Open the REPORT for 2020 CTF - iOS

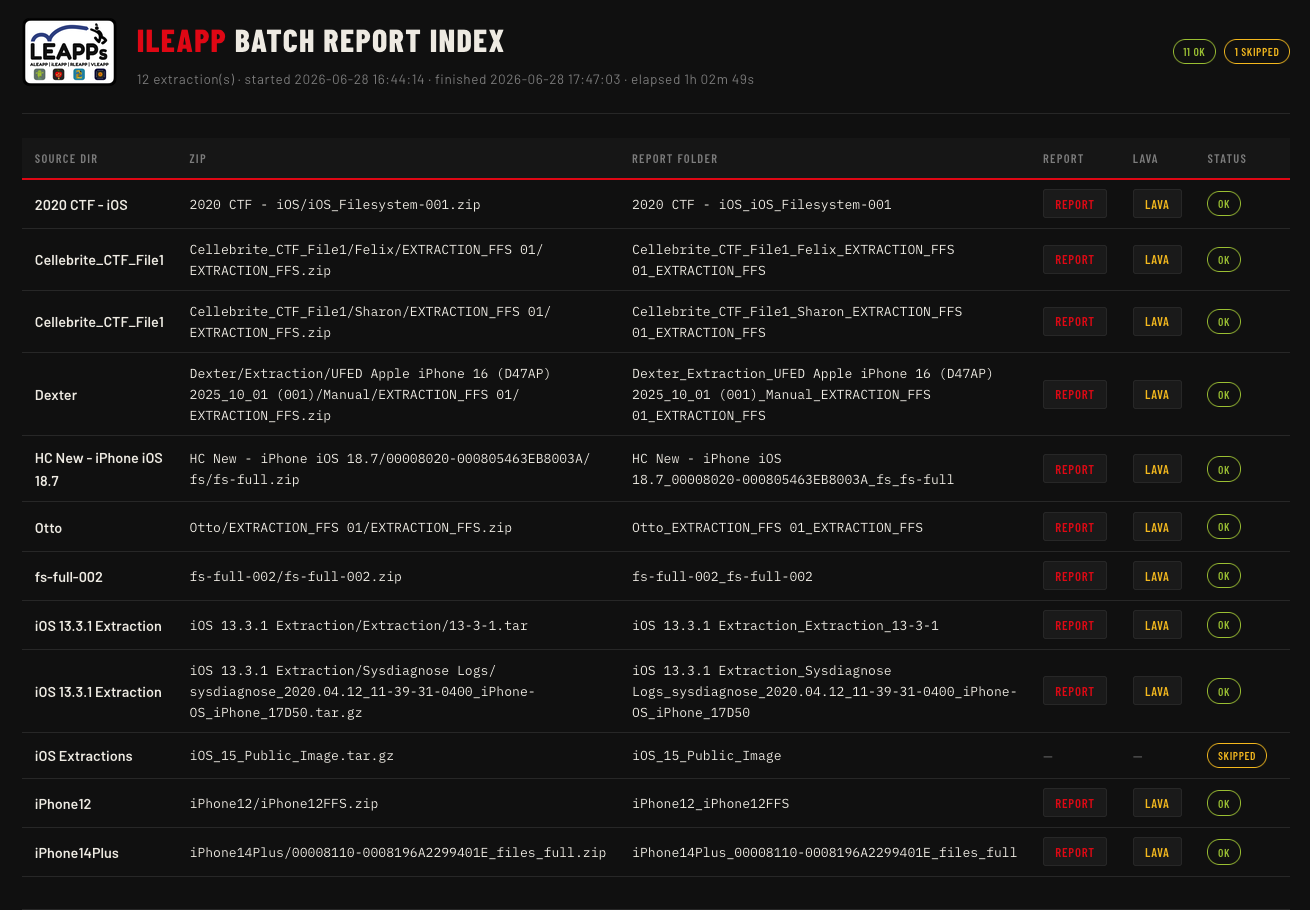pyautogui.click(x=1075, y=204)
